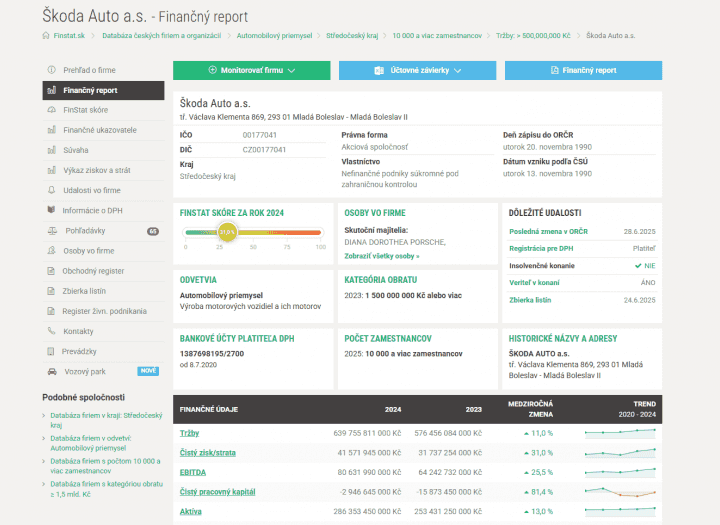Open Automobilový priemysel breadcrumb link
The width and height of the screenshot is (720, 525).
pyautogui.click(x=274, y=36)
